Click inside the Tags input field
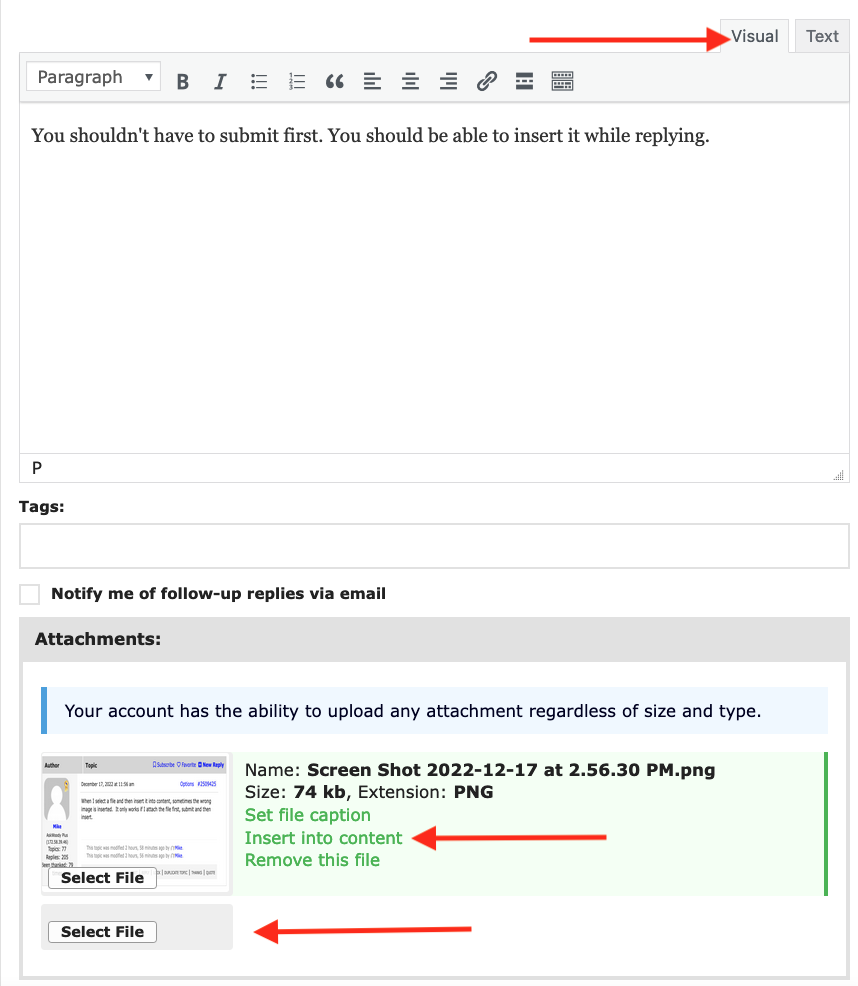The height and width of the screenshot is (986, 858). coord(434,547)
